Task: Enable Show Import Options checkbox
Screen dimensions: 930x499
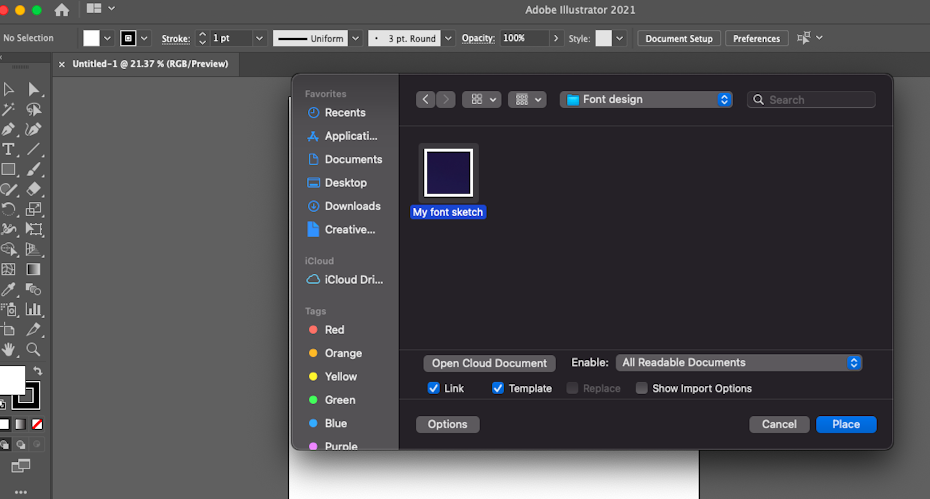Action: tap(641, 388)
